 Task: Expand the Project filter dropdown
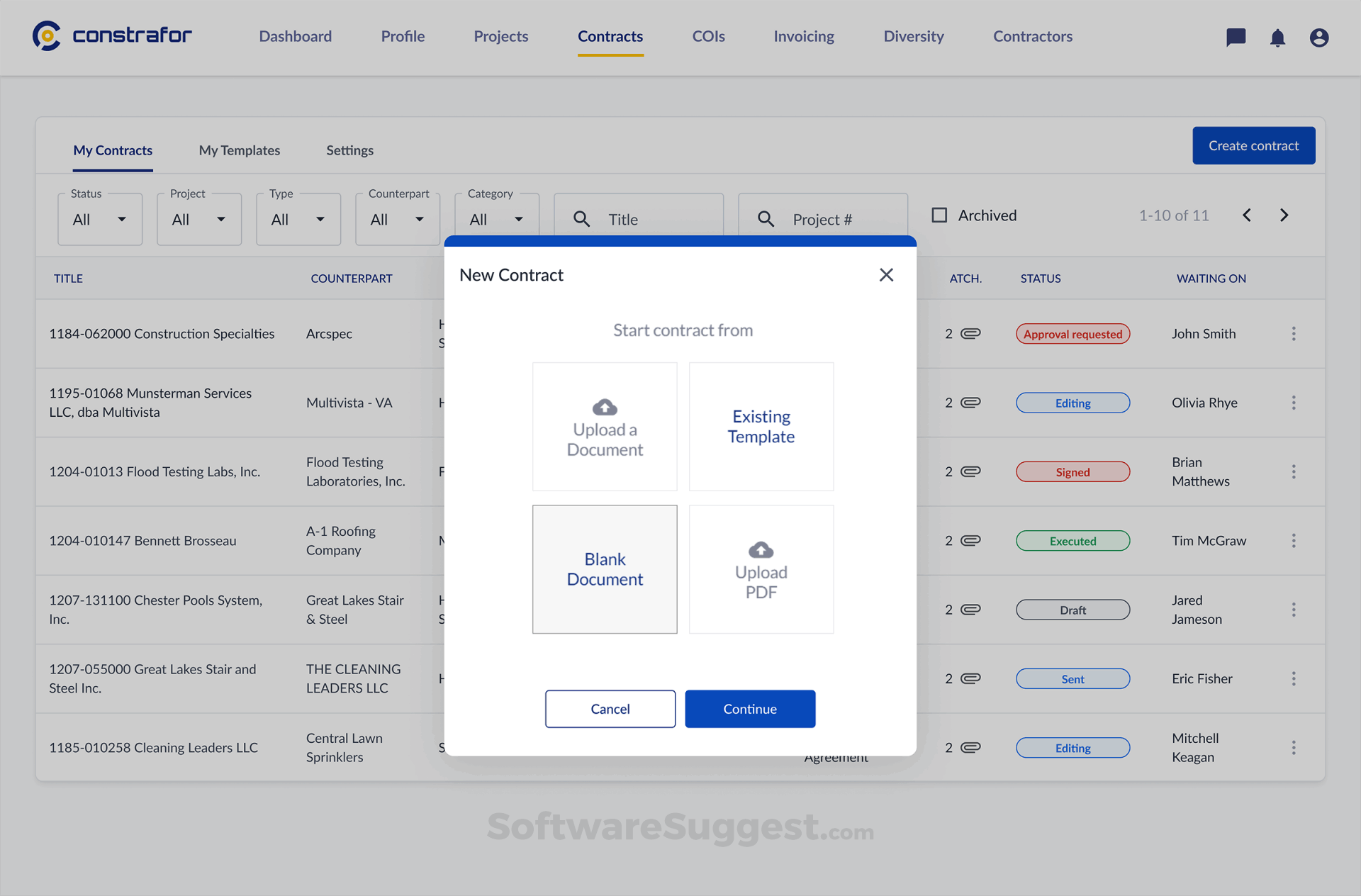(x=199, y=220)
